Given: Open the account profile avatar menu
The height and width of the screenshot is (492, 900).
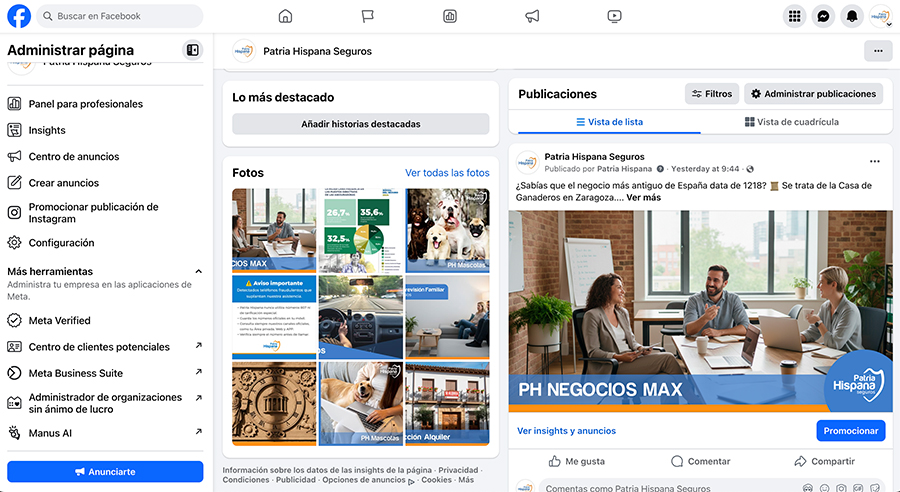Looking at the screenshot, I should point(880,16).
